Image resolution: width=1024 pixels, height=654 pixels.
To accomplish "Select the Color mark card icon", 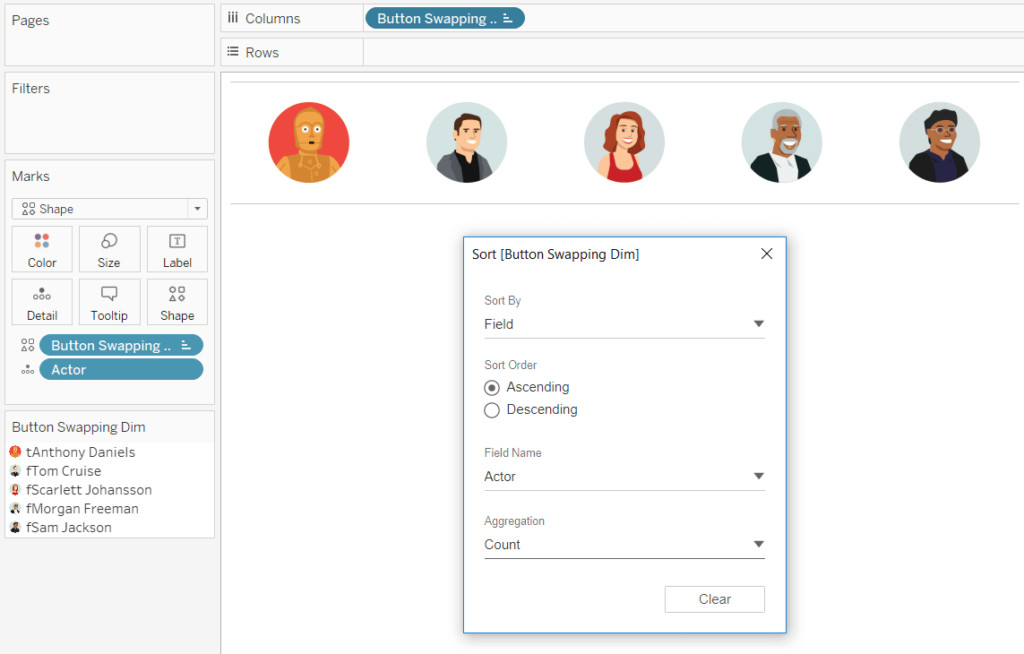I will (x=41, y=248).
